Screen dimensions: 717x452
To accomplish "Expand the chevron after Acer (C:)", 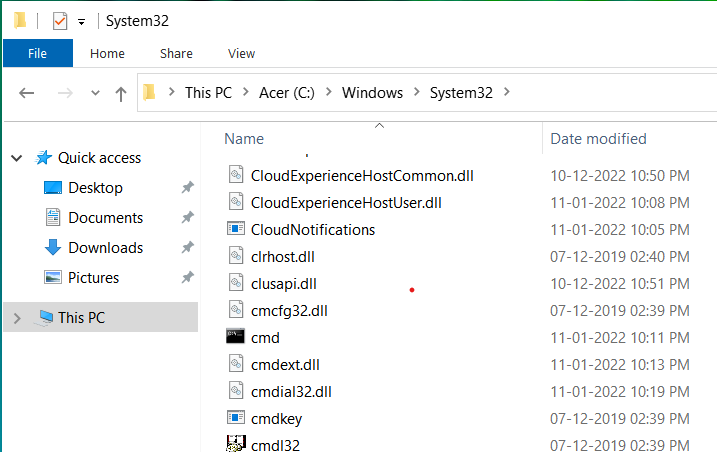I will pyautogui.click(x=328, y=92).
